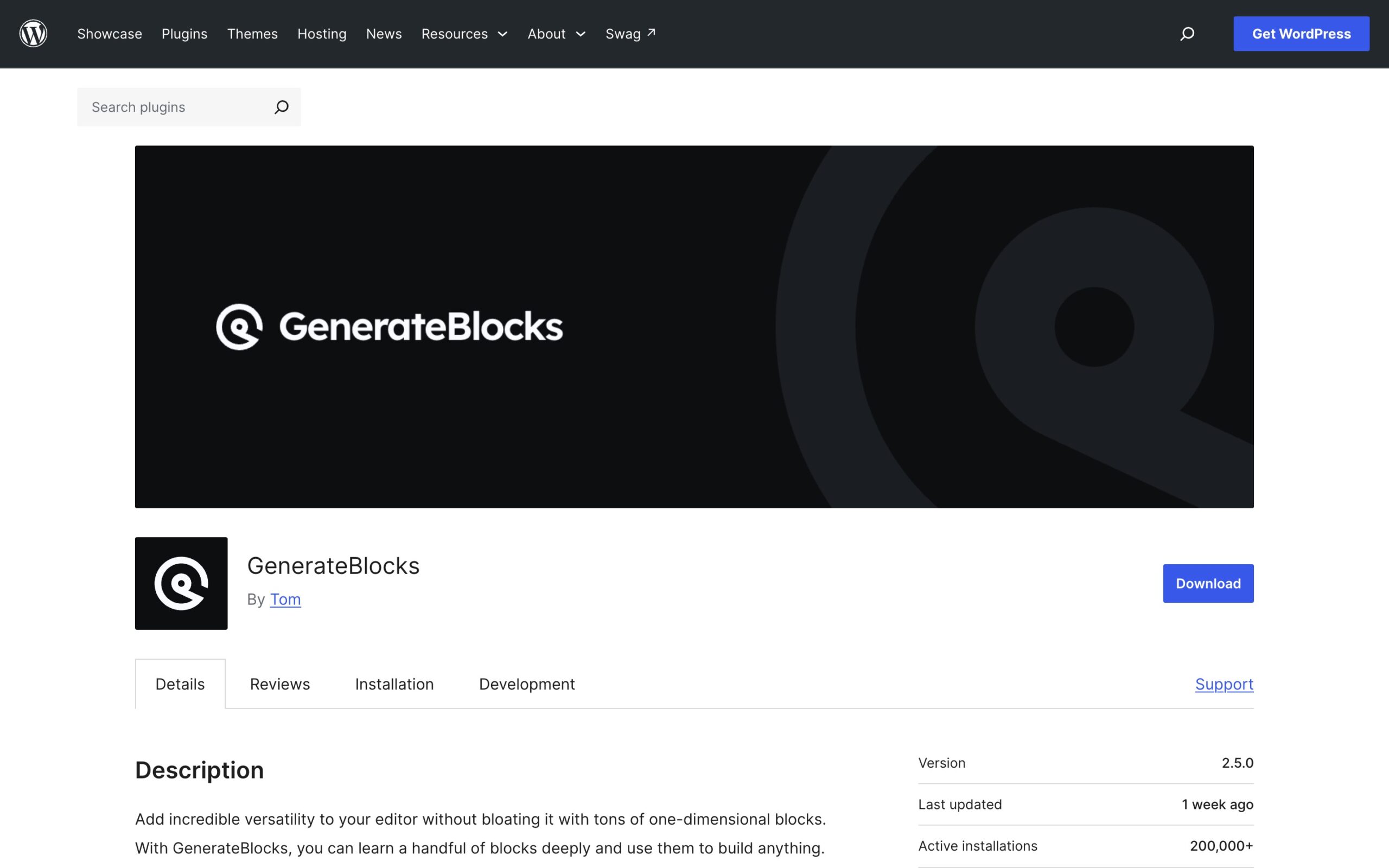Open News in top navigation
This screenshot has width=1389, height=868.
click(x=384, y=34)
